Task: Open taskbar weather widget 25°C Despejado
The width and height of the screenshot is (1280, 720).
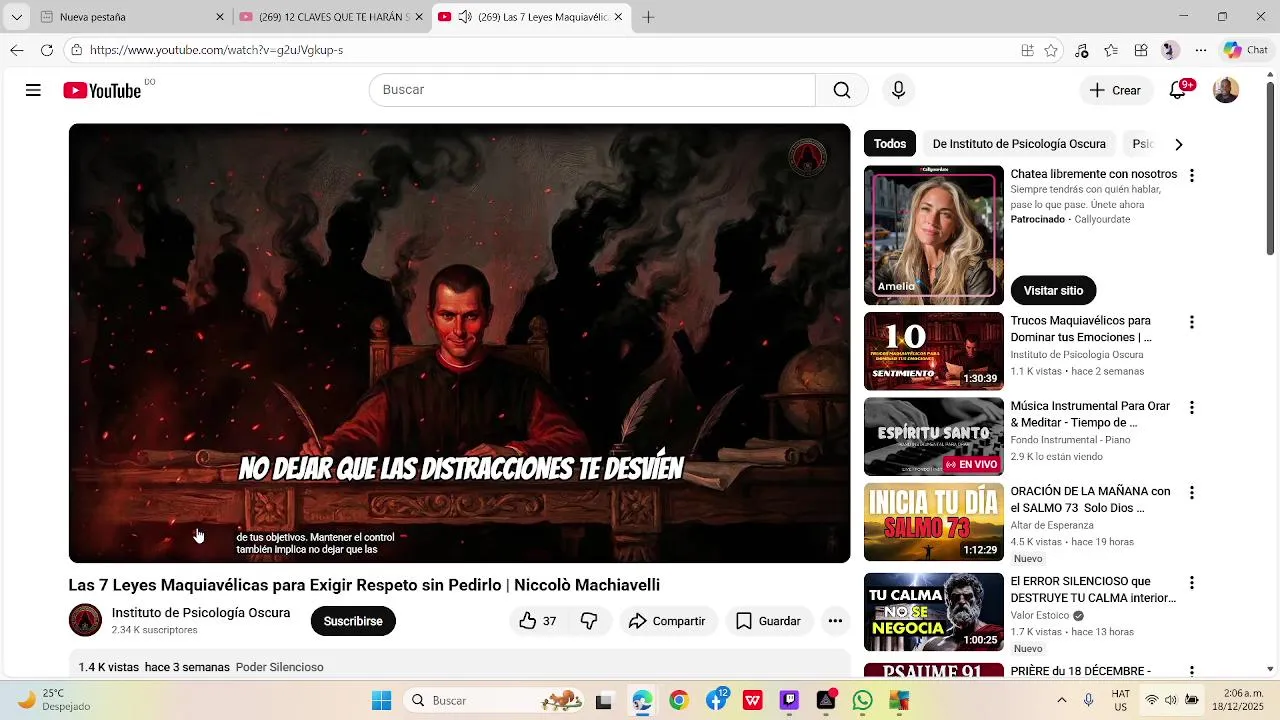Action: tap(56, 700)
